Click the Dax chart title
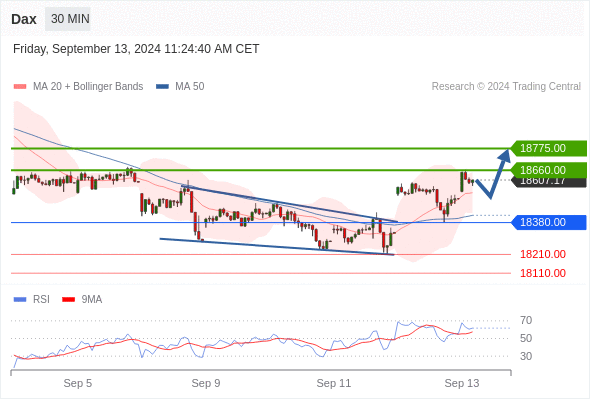The width and height of the screenshot is (590, 400). coord(24,19)
